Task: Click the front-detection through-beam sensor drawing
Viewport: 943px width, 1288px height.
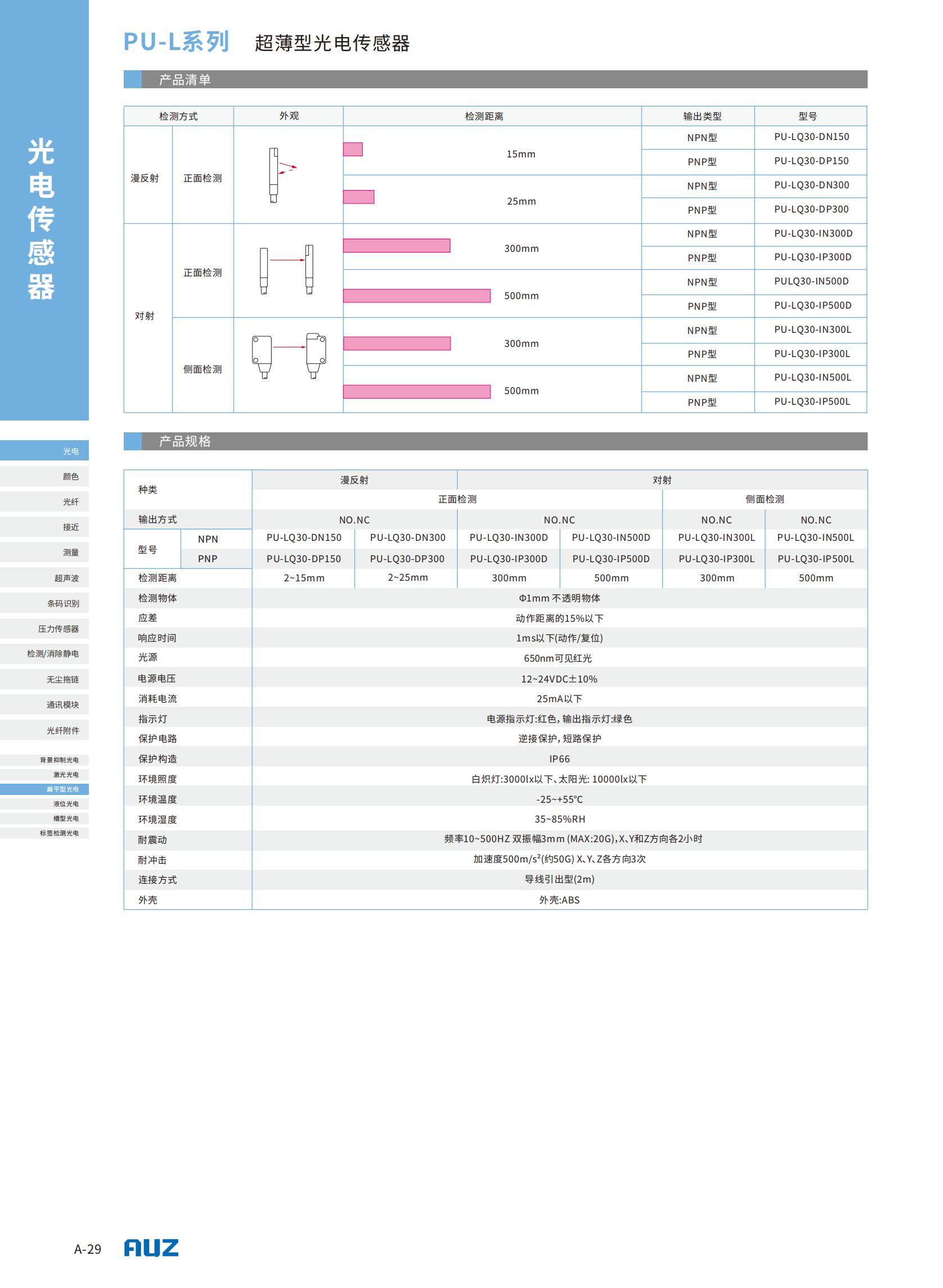Action: click(287, 270)
